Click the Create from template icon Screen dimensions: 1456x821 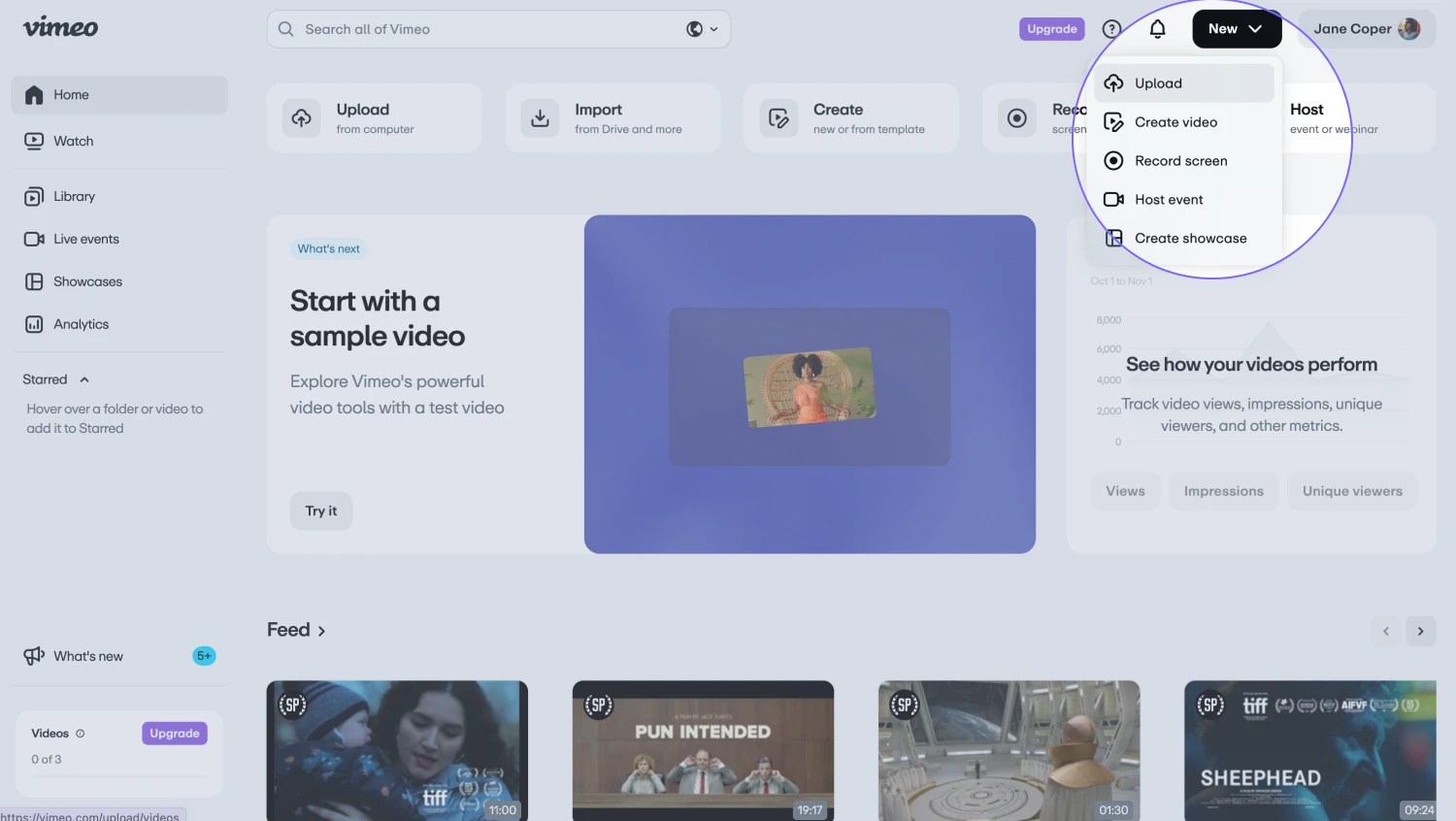[778, 118]
